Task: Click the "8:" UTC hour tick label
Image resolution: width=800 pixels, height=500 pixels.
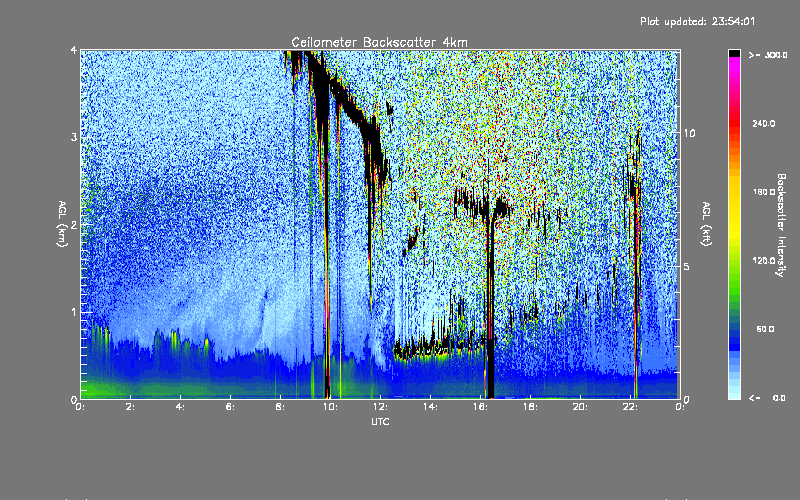Action: click(x=281, y=407)
